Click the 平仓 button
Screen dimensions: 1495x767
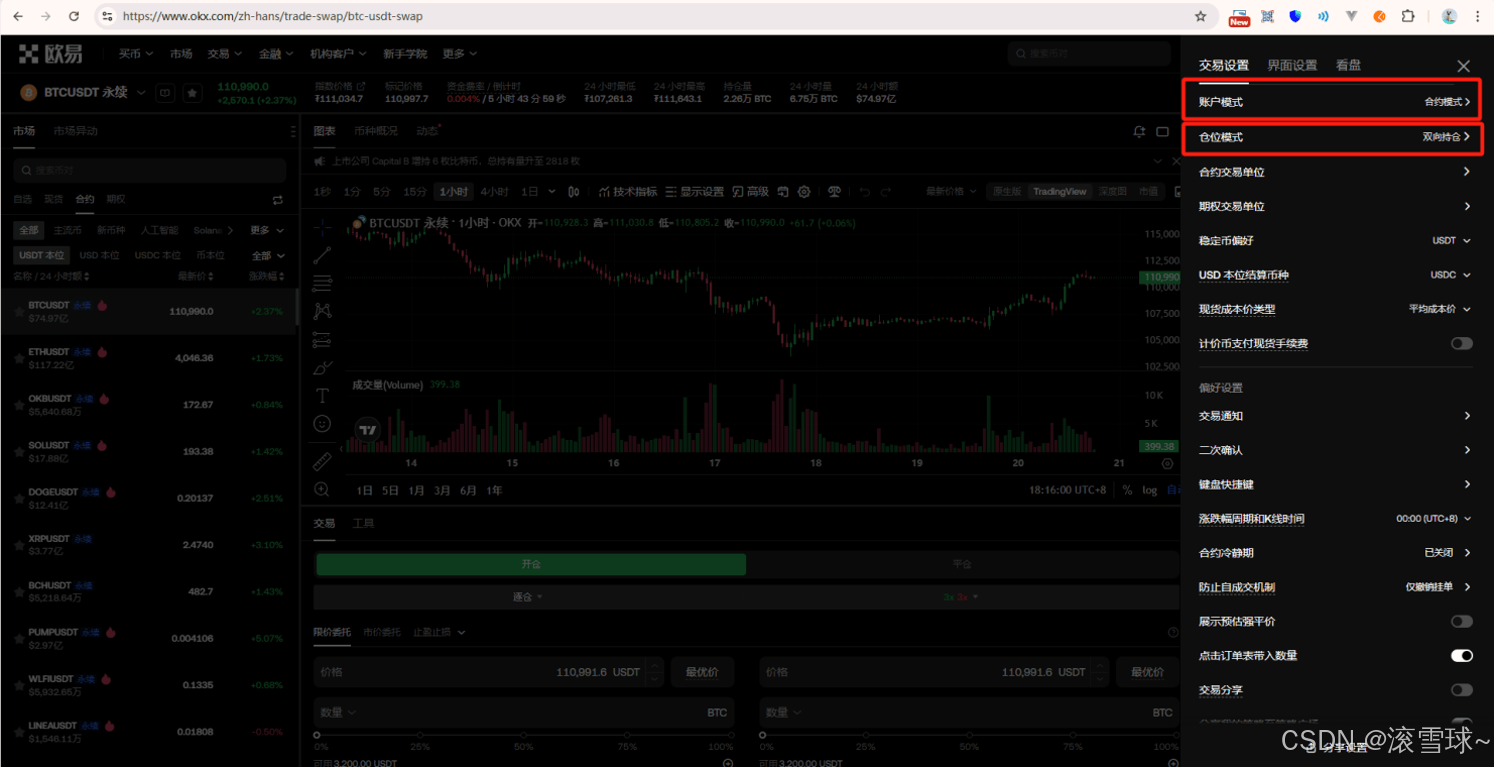(x=962, y=564)
